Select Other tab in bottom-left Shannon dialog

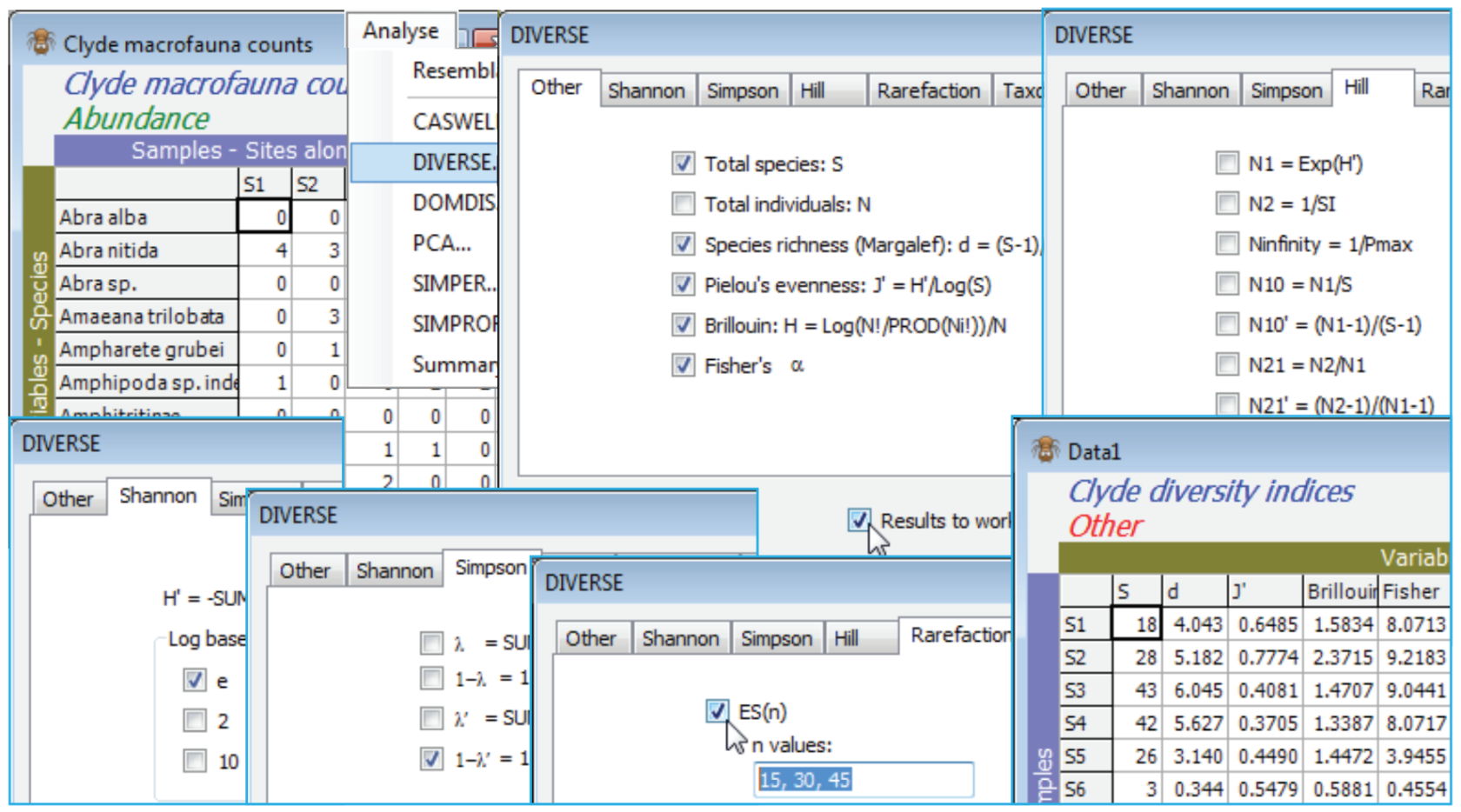click(x=68, y=499)
